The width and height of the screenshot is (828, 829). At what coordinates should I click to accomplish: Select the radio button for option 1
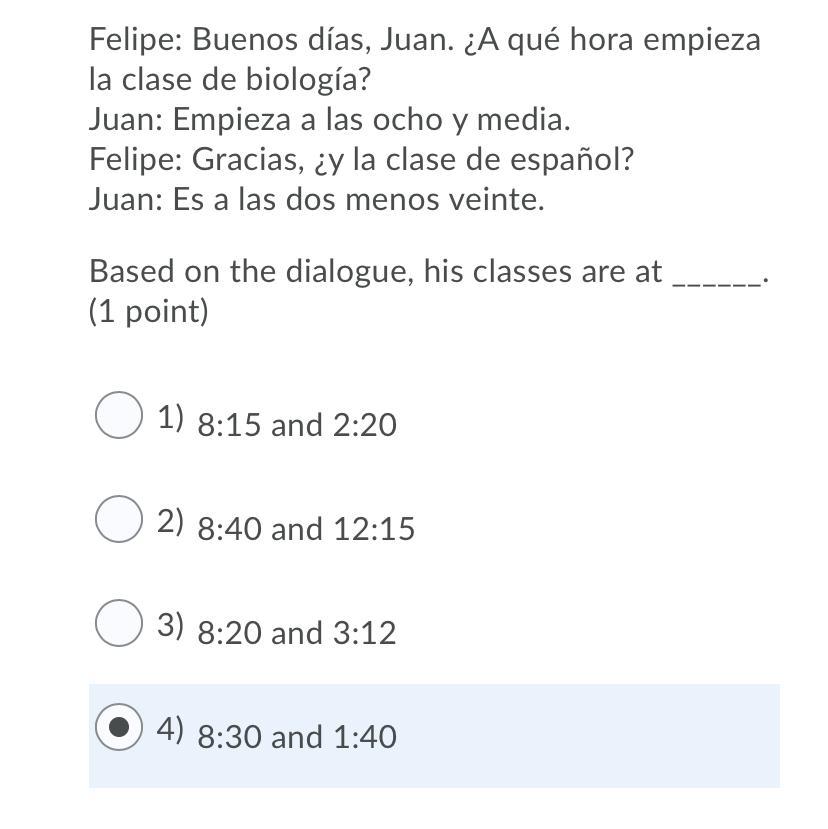[x=119, y=415]
